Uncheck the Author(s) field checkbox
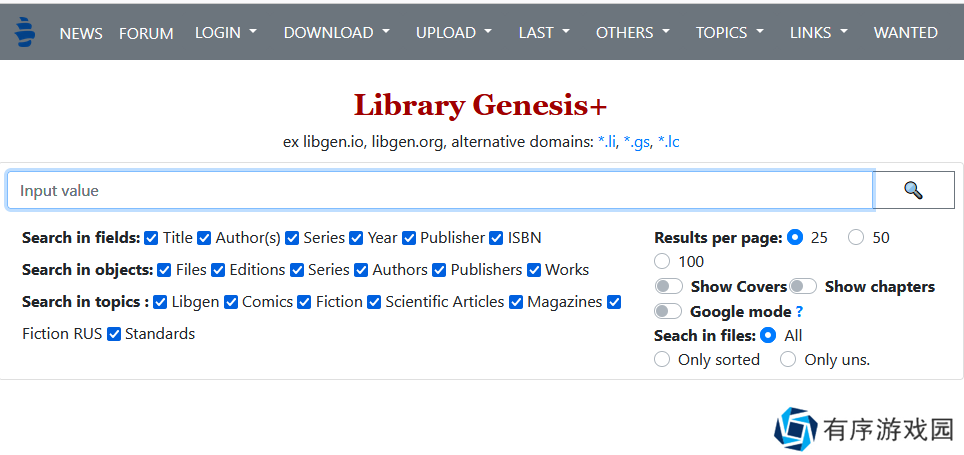Screen dimensions: 964x455 [204, 238]
